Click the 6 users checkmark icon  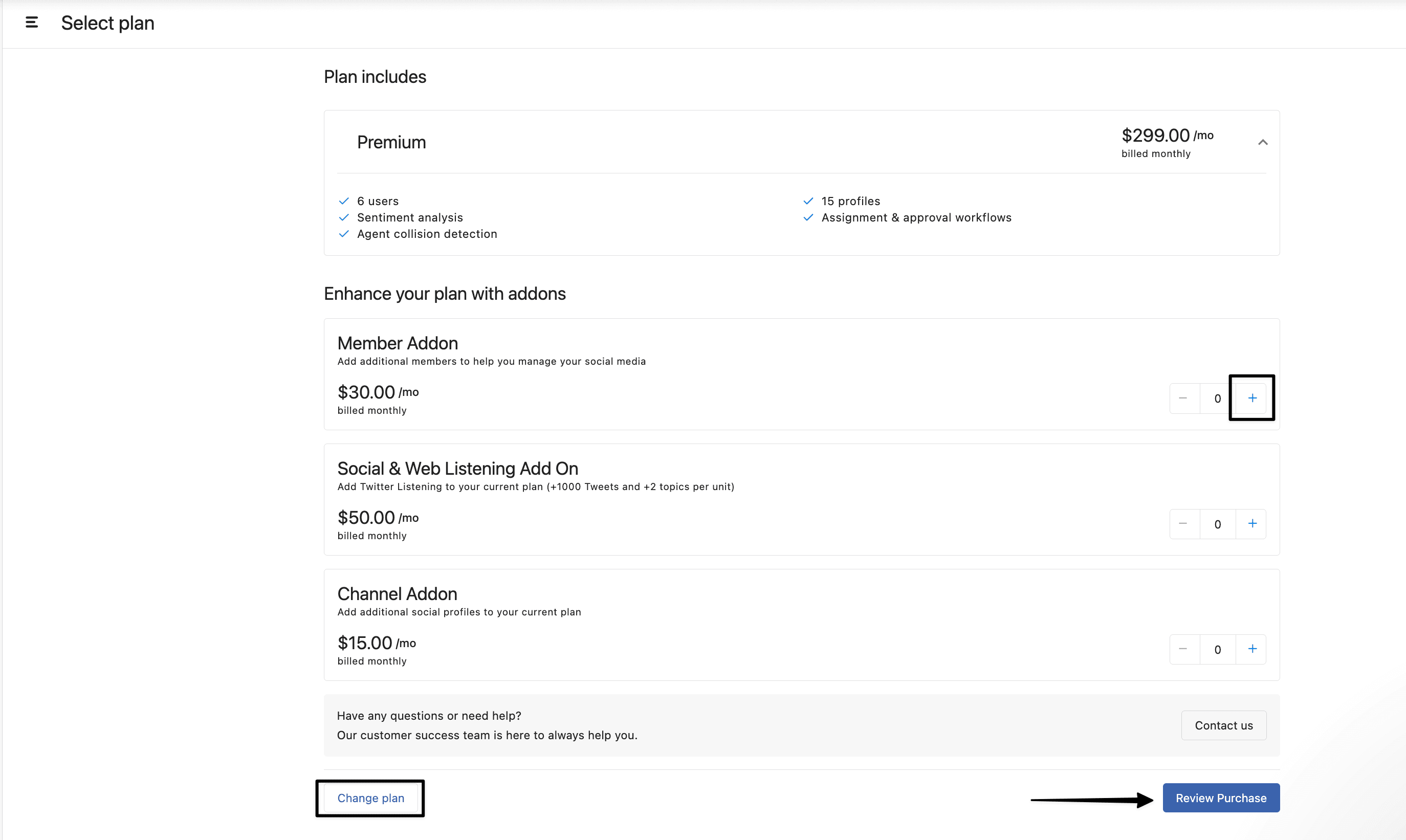coord(344,201)
